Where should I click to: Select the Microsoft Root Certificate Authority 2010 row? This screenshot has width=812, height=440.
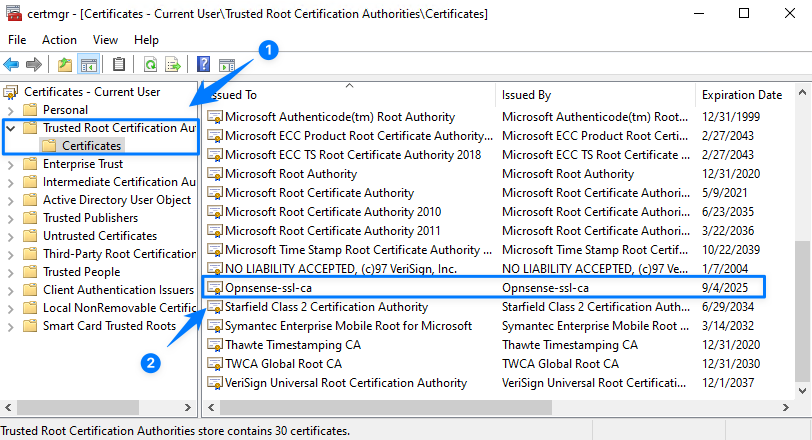333,212
